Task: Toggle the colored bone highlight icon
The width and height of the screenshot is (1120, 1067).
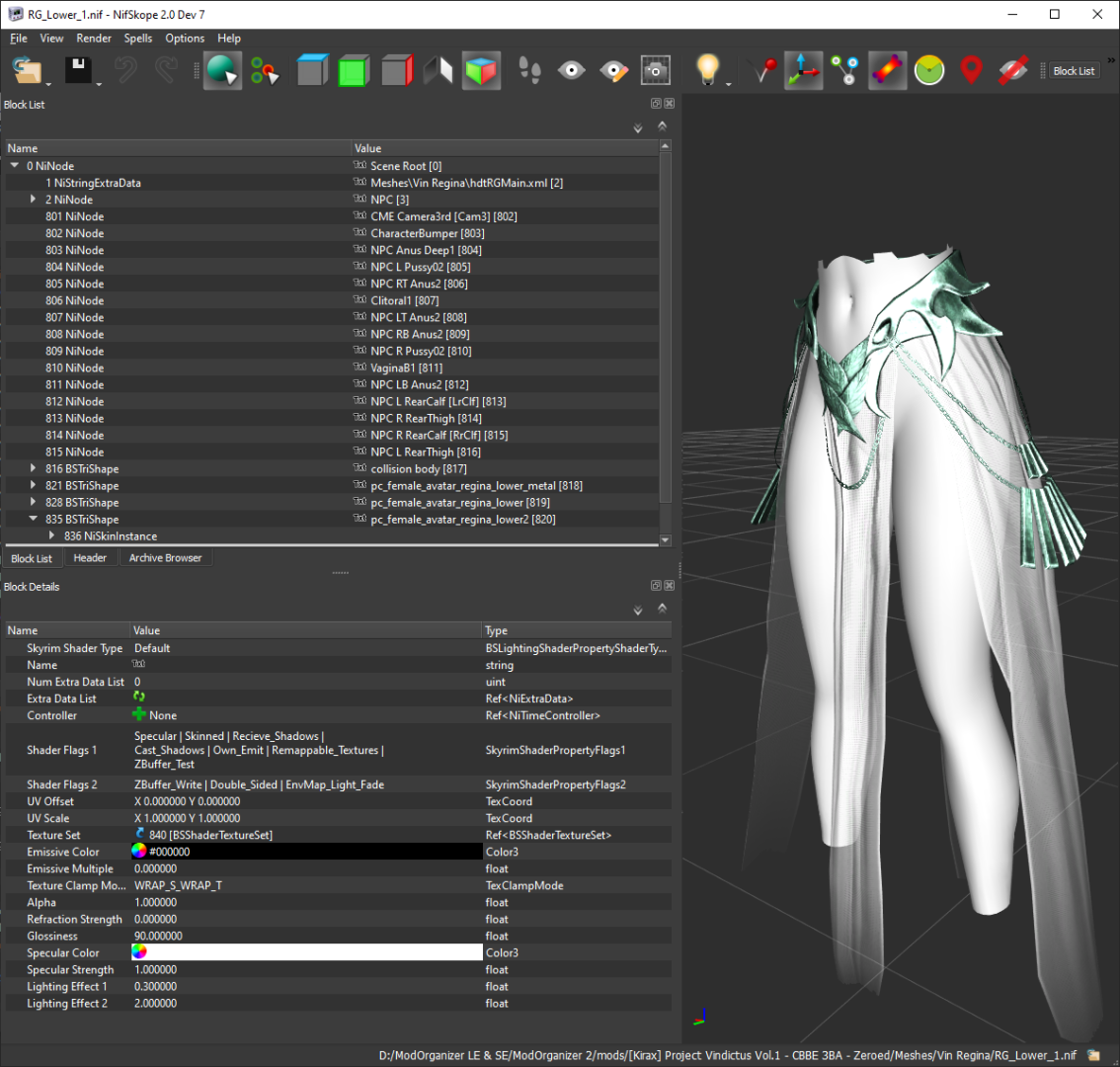Action: point(887,71)
